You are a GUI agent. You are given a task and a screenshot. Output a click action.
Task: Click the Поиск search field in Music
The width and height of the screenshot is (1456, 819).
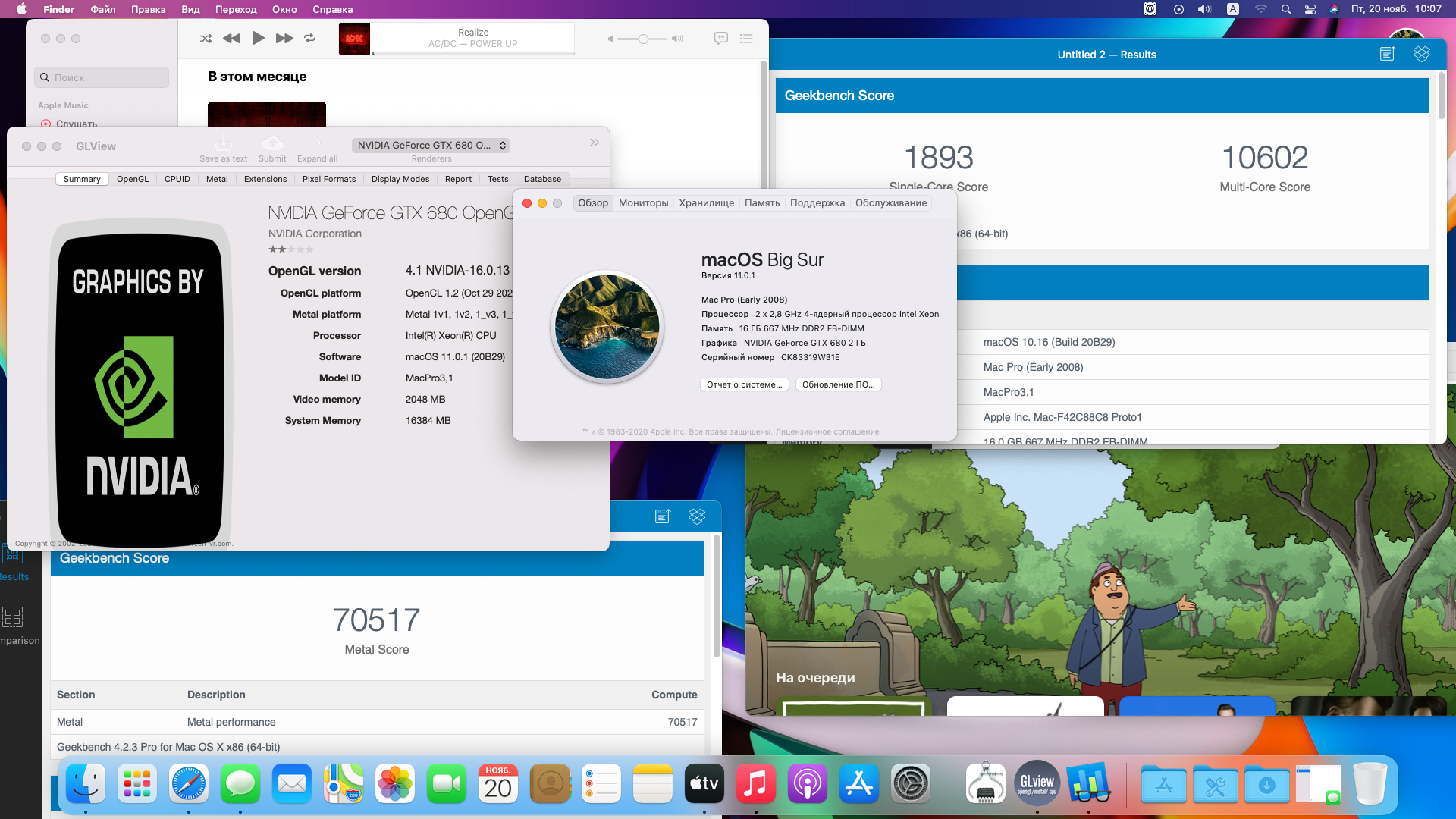[x=102, y=77]
